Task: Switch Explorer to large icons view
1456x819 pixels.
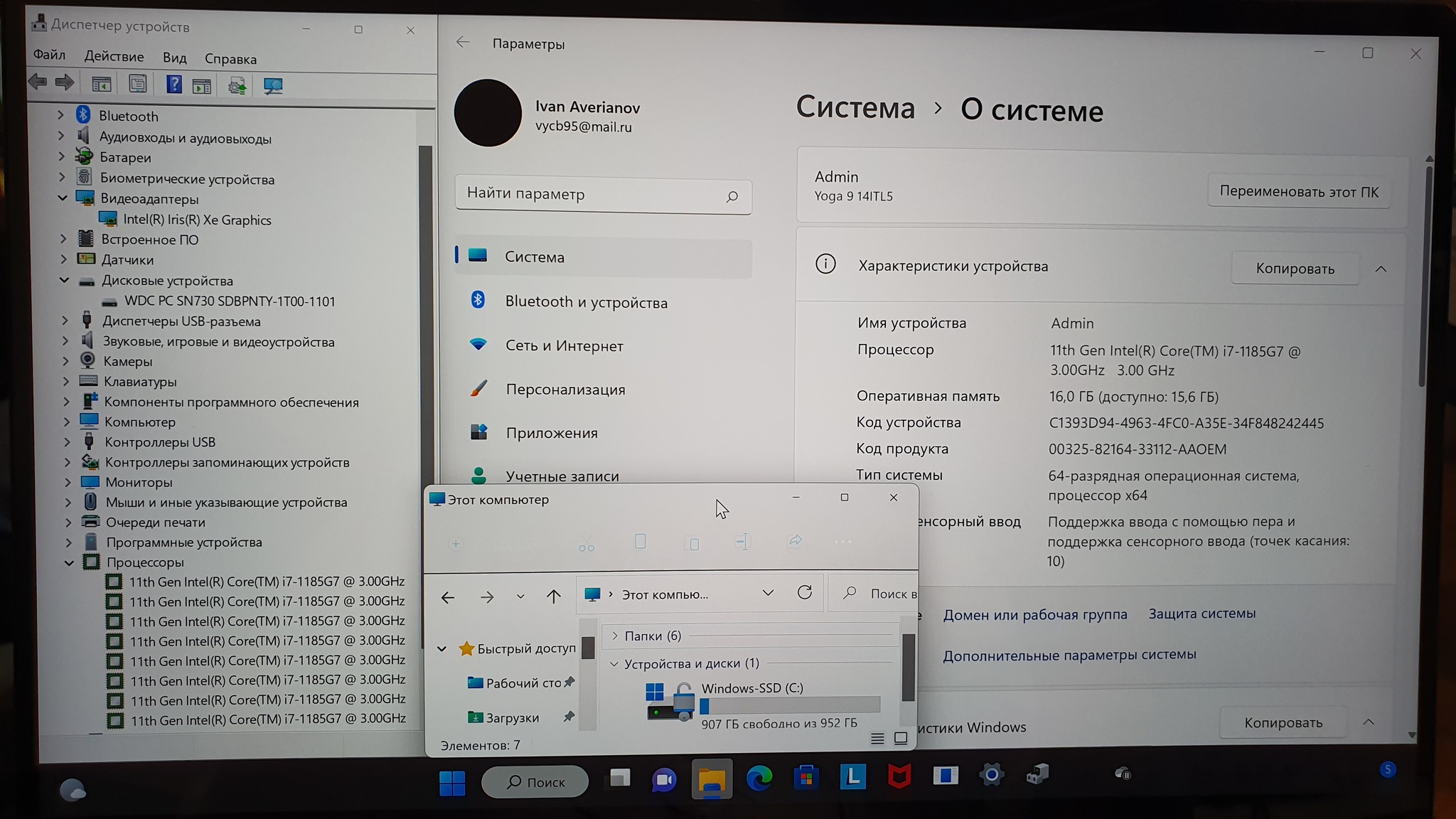Action: click(900, 739)
